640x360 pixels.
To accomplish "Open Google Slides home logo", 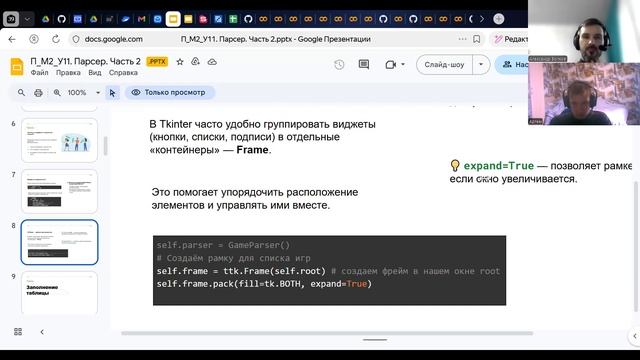I will click(x=17, y=67).
